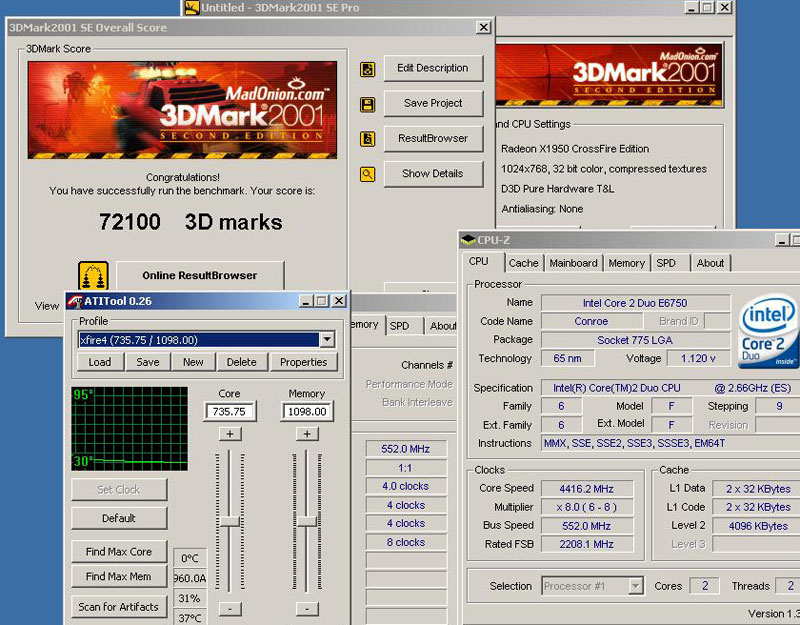The image size is (800, 625).
Task: Switch to the CPU tab in CPU-Z
Action: tap(479, 262)
